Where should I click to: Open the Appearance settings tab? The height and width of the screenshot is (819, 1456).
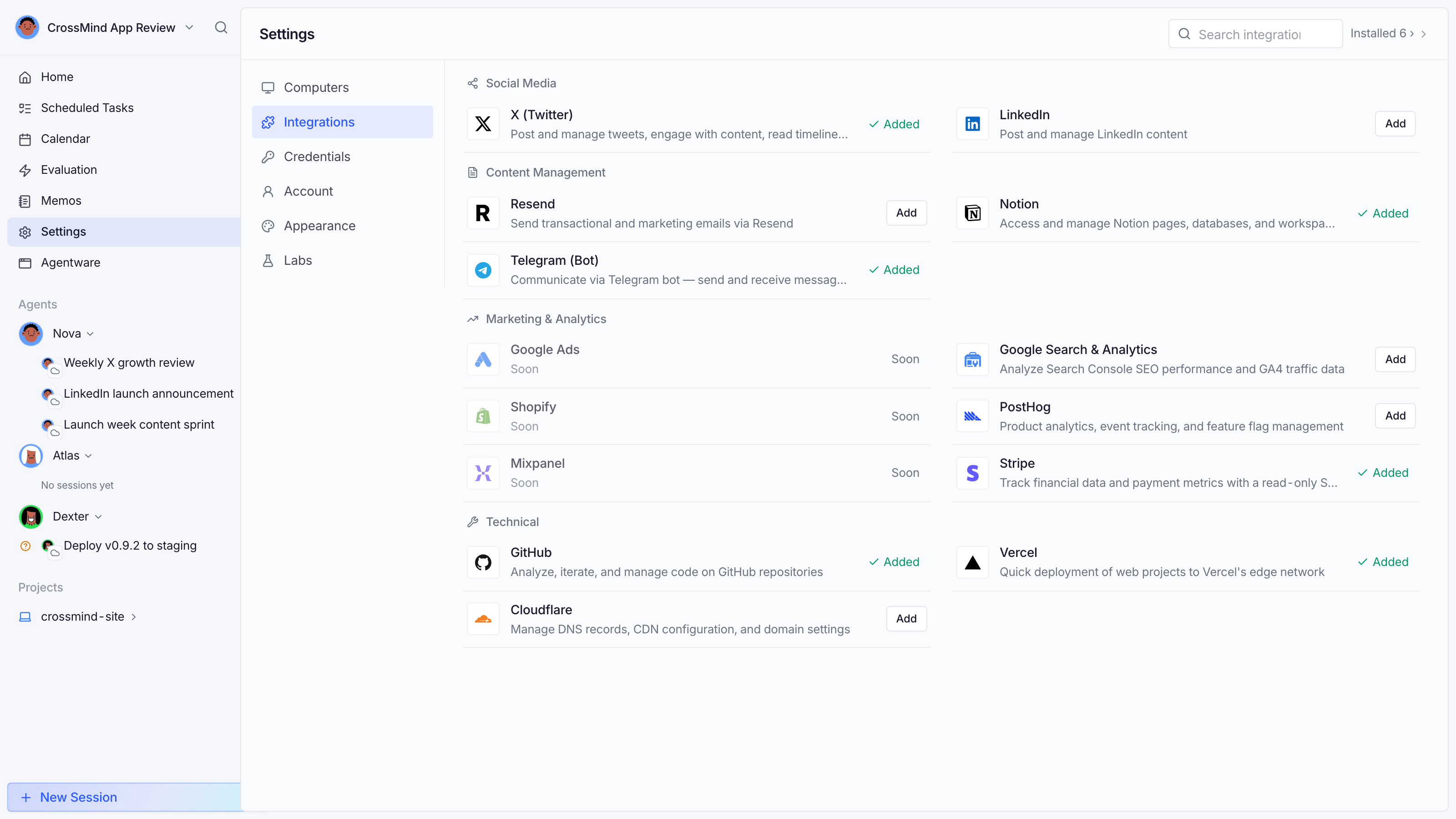point(343,226)
